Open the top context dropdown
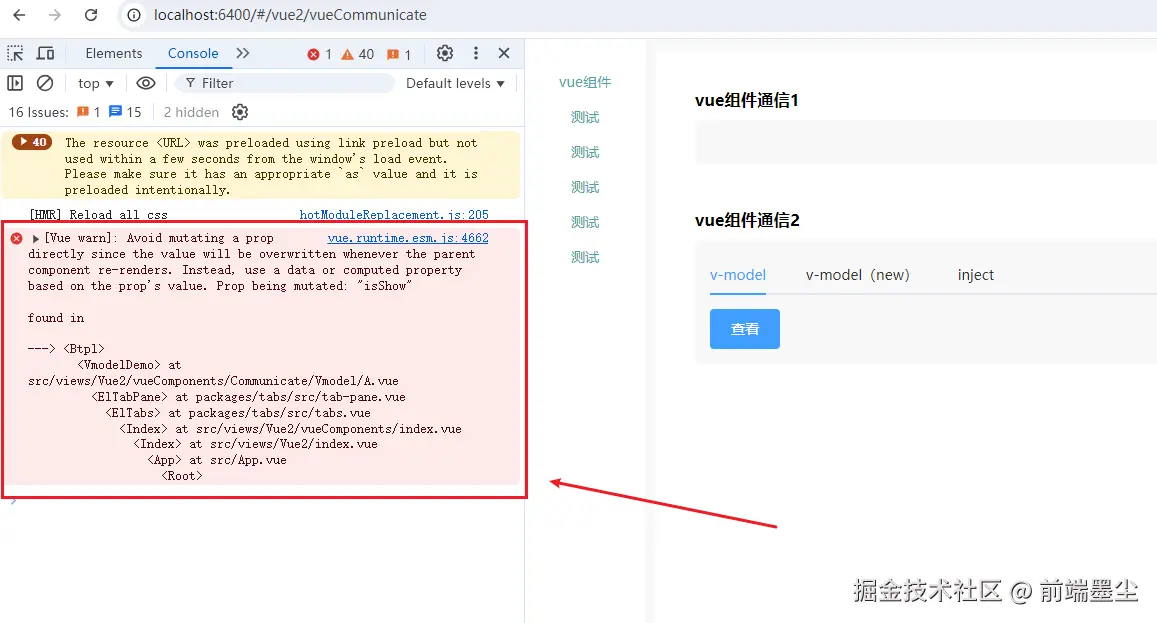 (96, 83)
